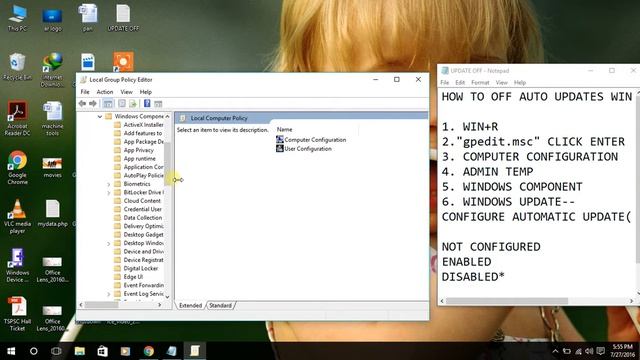
Task: Click the tree pane scroll-right arrow
Action: pyautogui.click(x=160, y=305)
